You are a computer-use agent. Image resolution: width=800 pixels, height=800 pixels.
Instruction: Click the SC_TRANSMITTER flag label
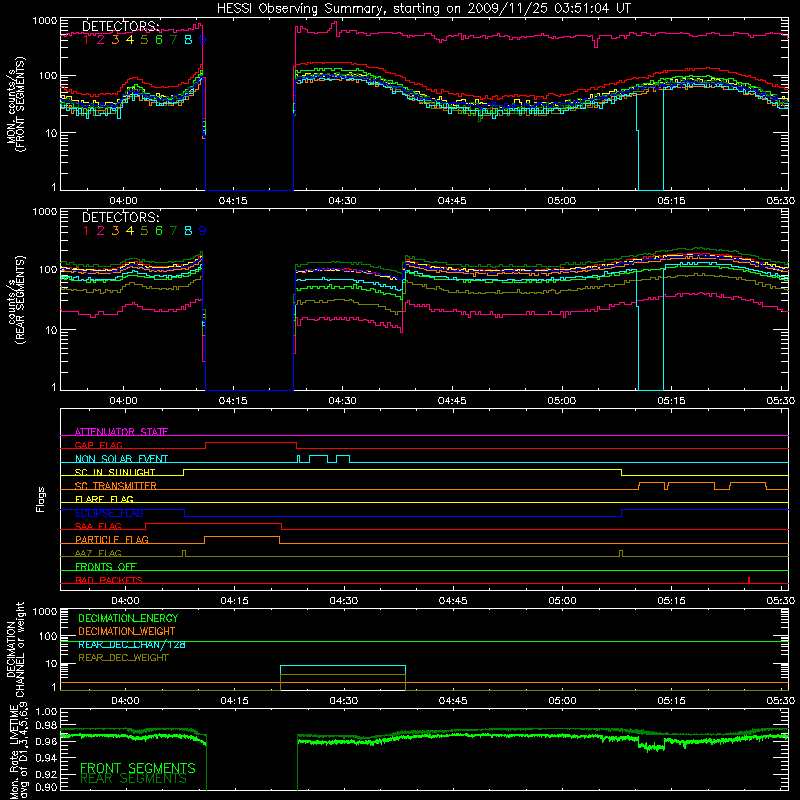[116, 486]
